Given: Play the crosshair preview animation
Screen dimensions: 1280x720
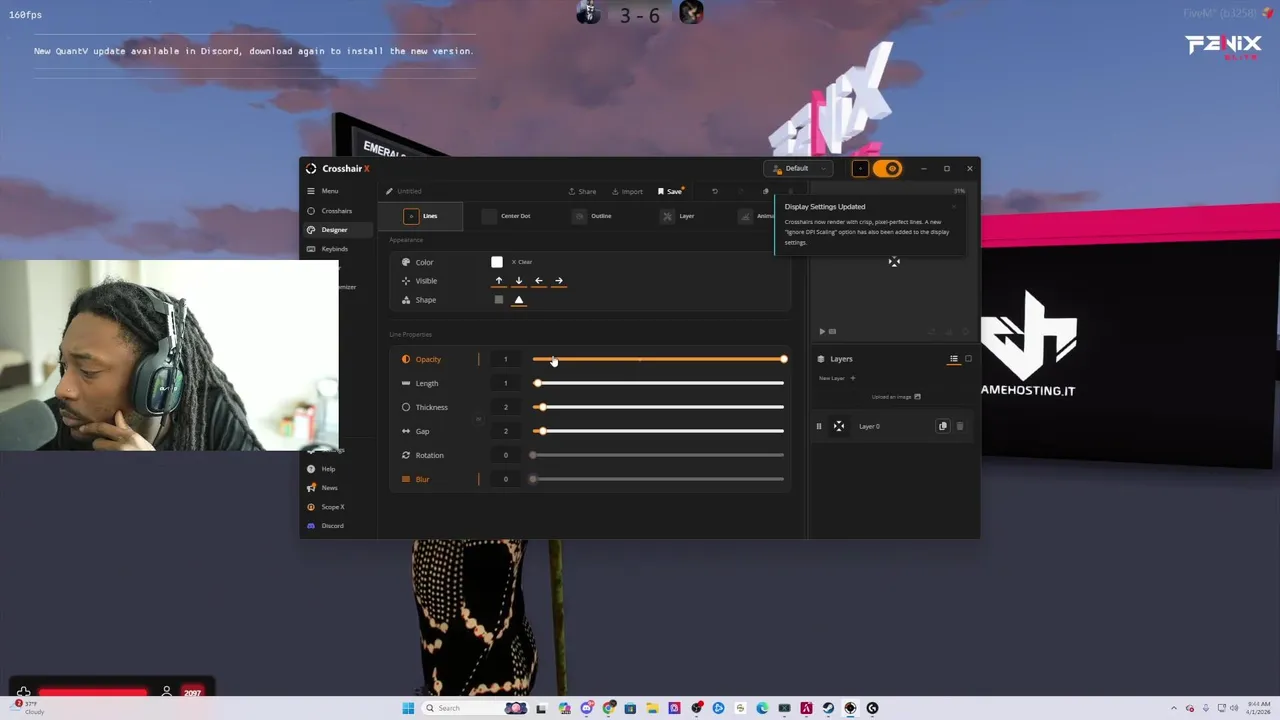Looking at the screenshot, I should point(822,331).
